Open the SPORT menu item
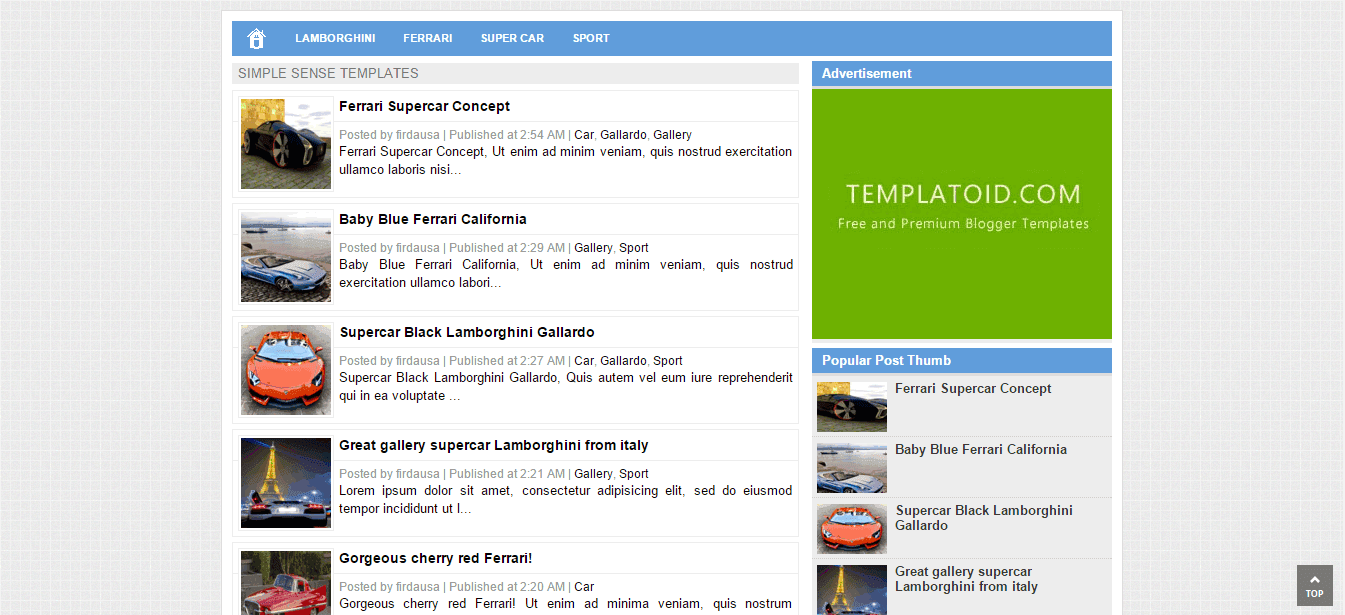Viewport: 1345px width, 615px height. coord(591,39)
